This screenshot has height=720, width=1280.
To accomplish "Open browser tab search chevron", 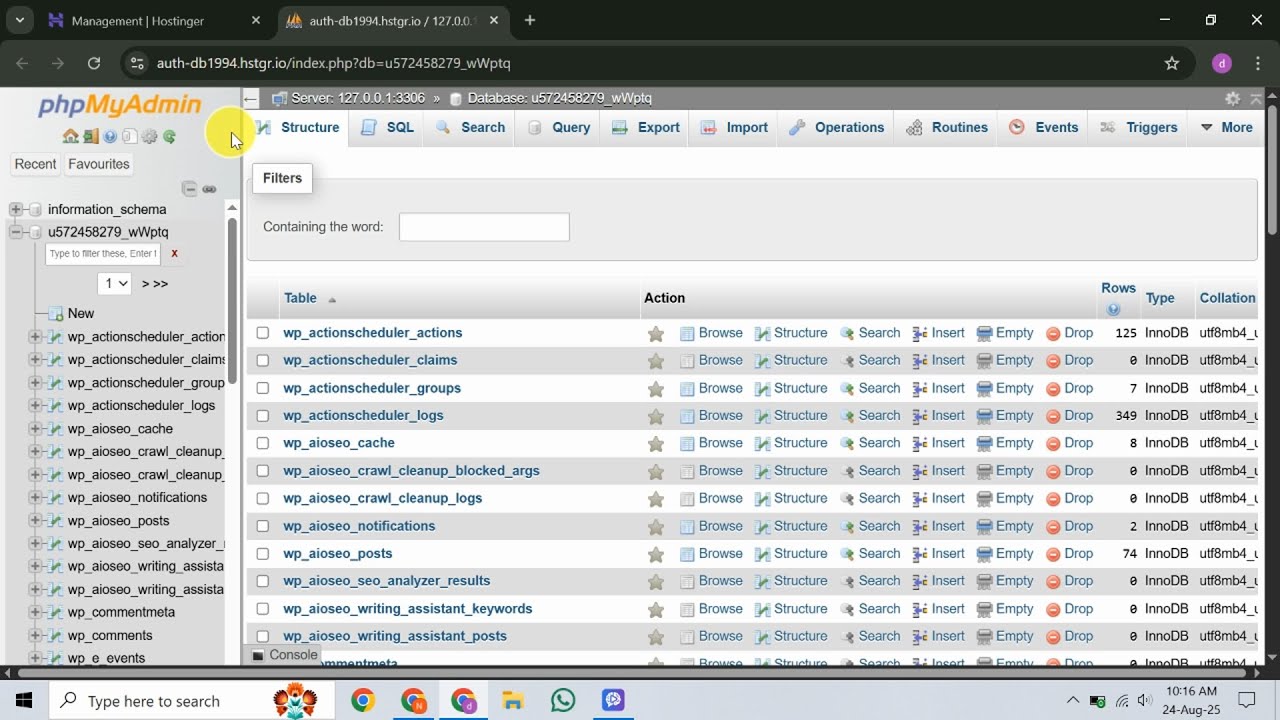I will tap(19, 20).
